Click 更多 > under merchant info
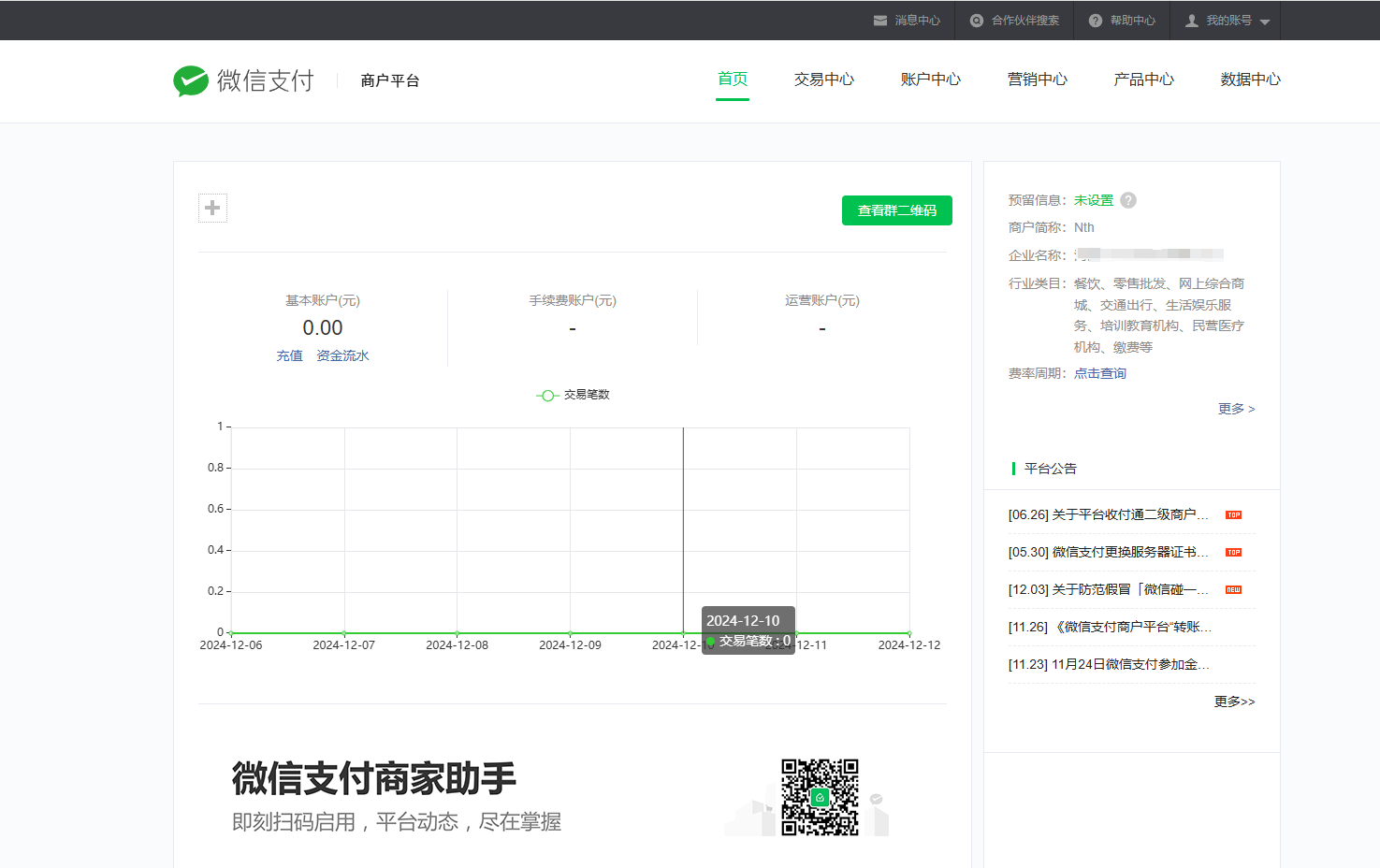This screenshot has width=1380, height=868. [1237, 409]
